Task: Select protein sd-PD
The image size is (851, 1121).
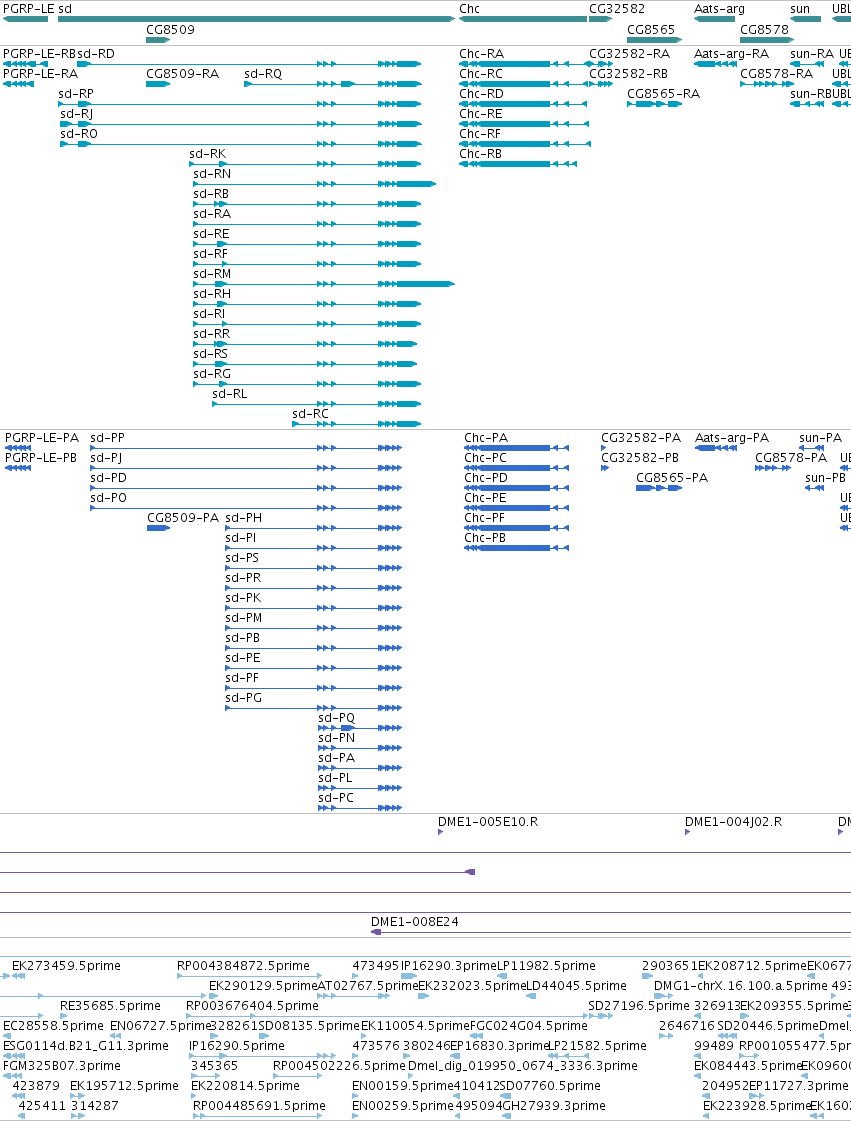Action: pyautogui.click(x=246, y=488)
